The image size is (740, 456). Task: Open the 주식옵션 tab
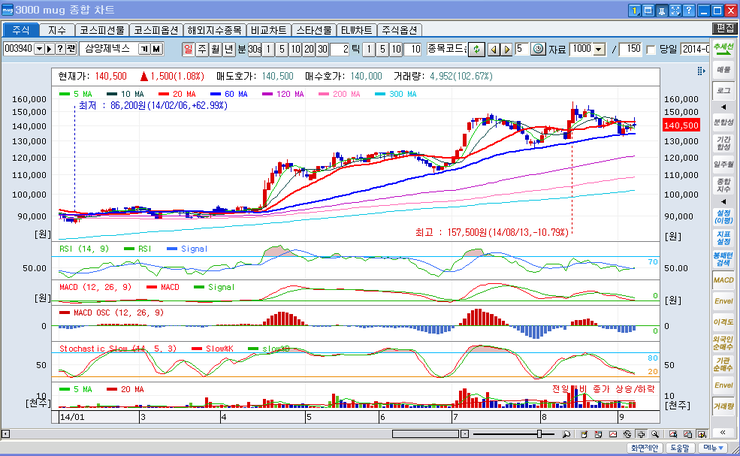click(399, 30)
